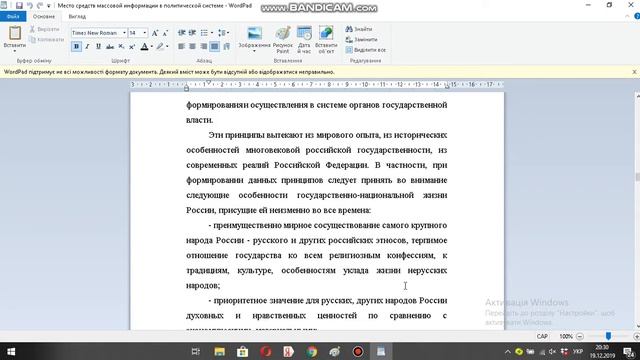Launch Google Chrome from the taskbar
Viewport: 640px width, 360px height.
click(x=312, y=351)
